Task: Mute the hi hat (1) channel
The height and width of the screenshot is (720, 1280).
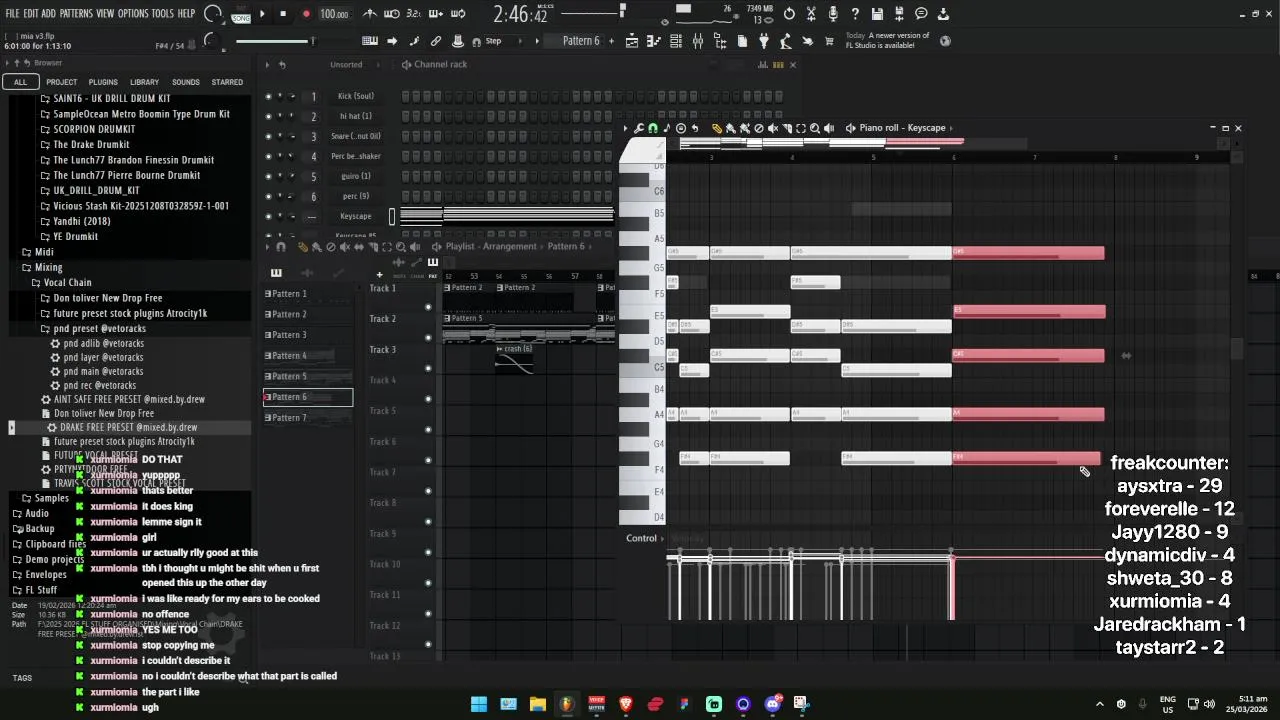Action: [x=268, y=116]
